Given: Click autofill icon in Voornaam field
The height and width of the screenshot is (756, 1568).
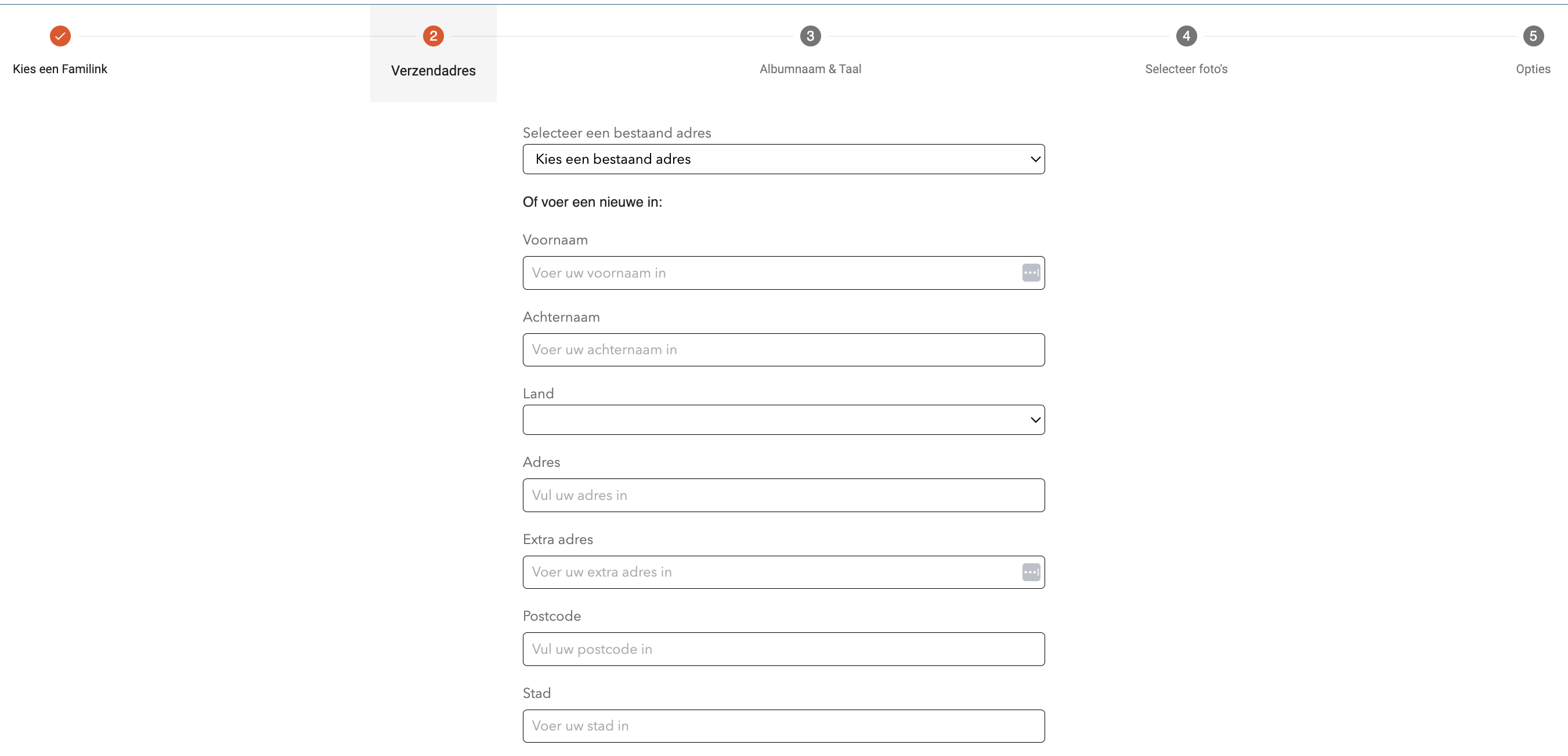Looking at the screenshot, I should (x=1031, y=273).
